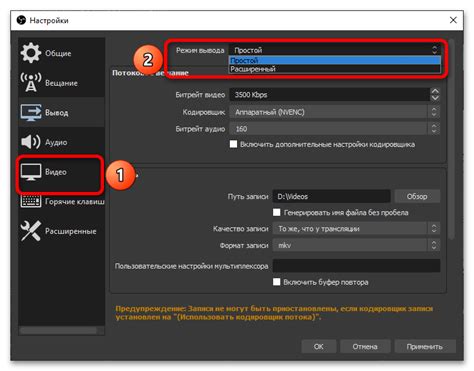Click the Вывод monitor-arrow icon
Screen dimensions: 474x371
point(31,112)
